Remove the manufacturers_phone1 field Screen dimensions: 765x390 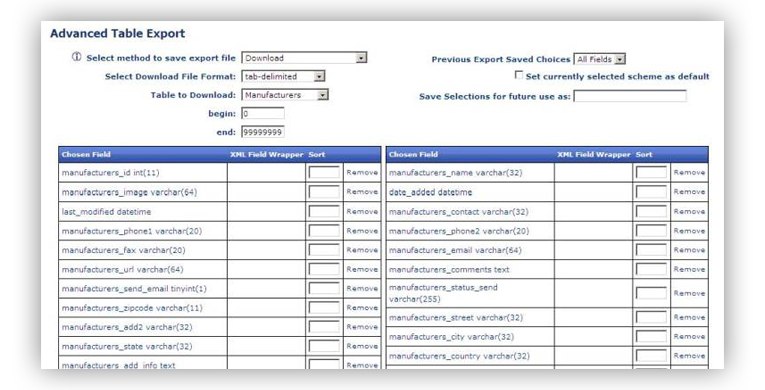(362, 230)
